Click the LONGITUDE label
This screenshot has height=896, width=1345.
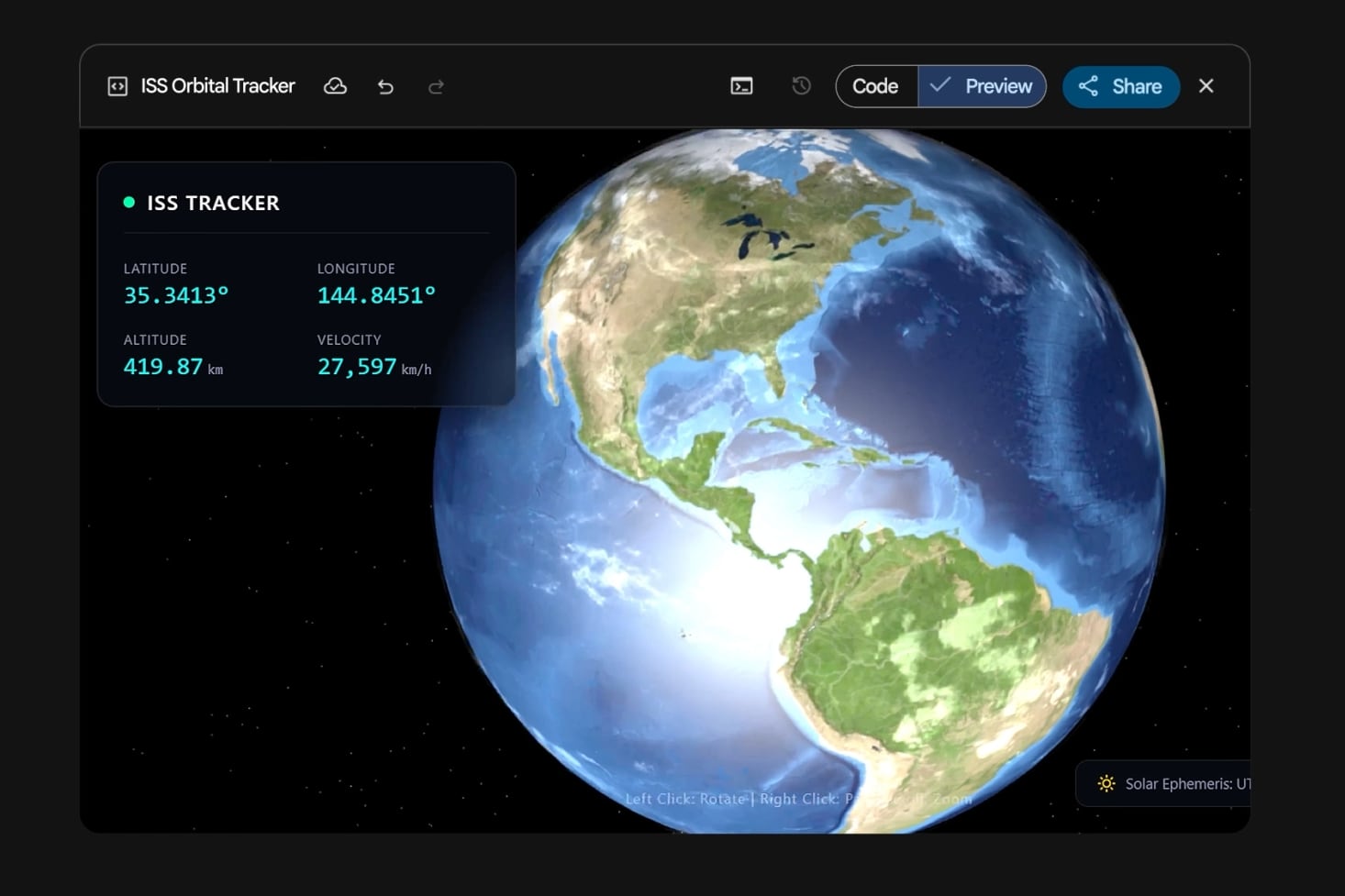tap(356, 269)
